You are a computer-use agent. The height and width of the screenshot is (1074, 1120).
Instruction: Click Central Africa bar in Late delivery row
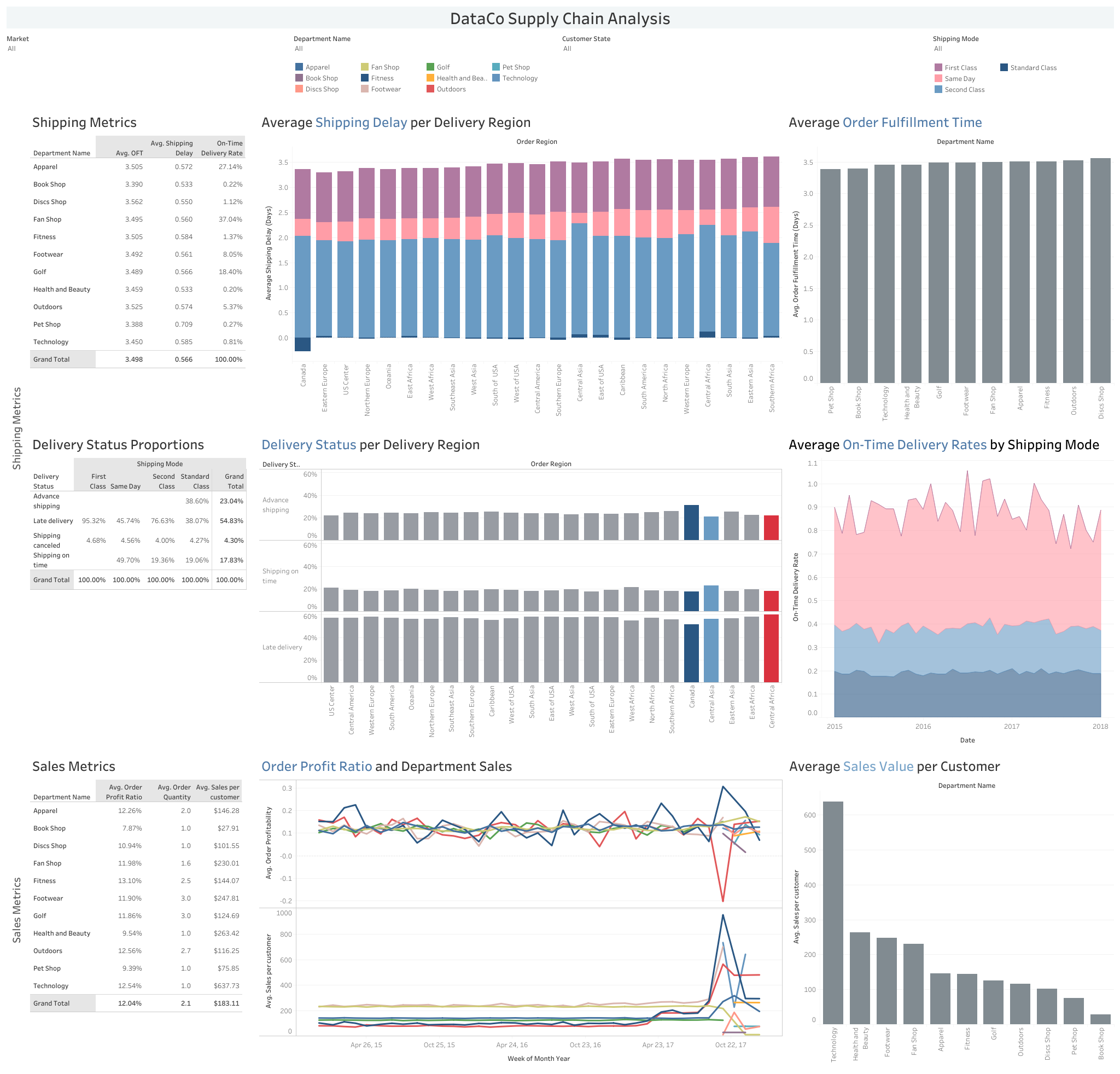pos(772,648)
